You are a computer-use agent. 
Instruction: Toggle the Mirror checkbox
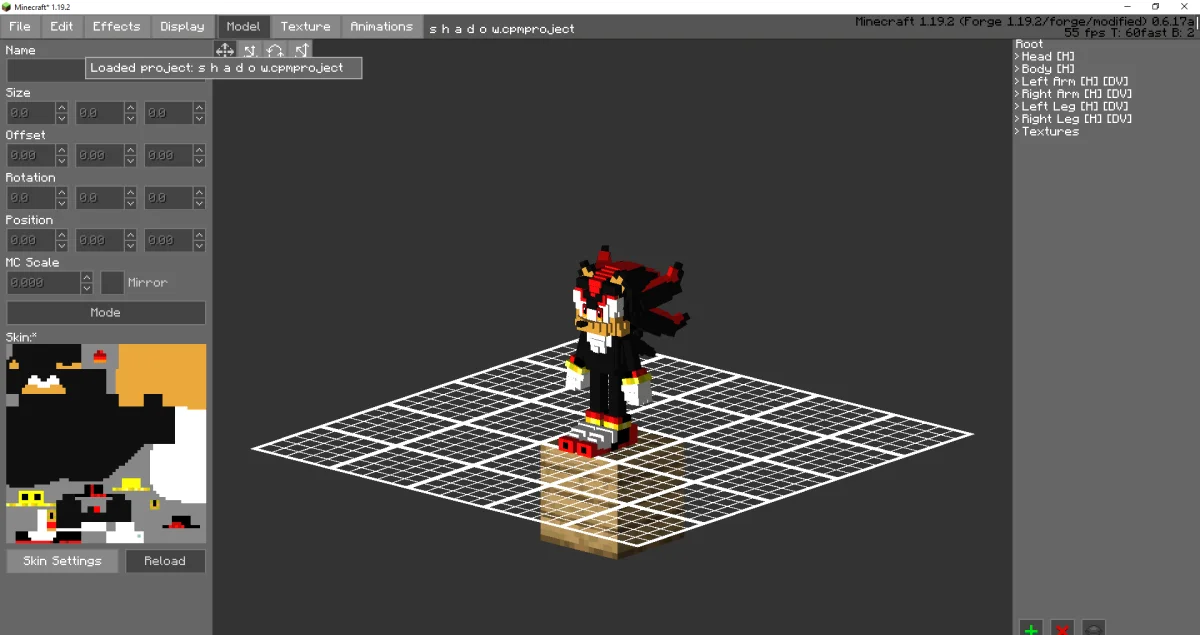[x=113, y=283]
